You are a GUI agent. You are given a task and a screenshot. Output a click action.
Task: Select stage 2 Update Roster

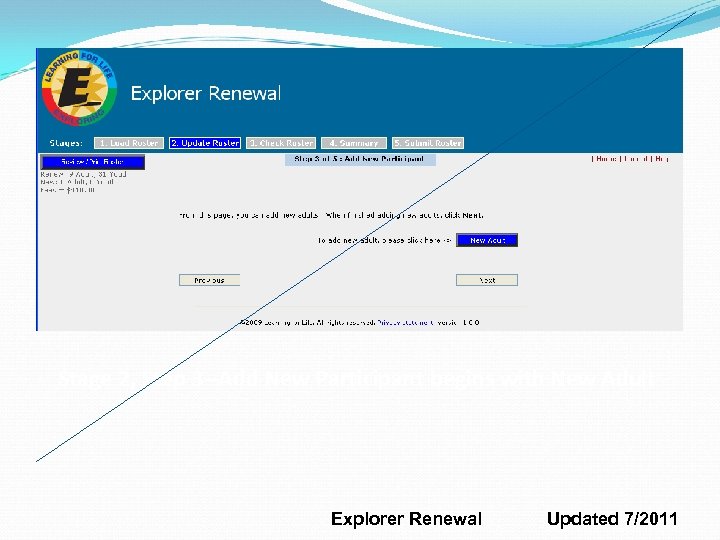click(x=205, y=143)
